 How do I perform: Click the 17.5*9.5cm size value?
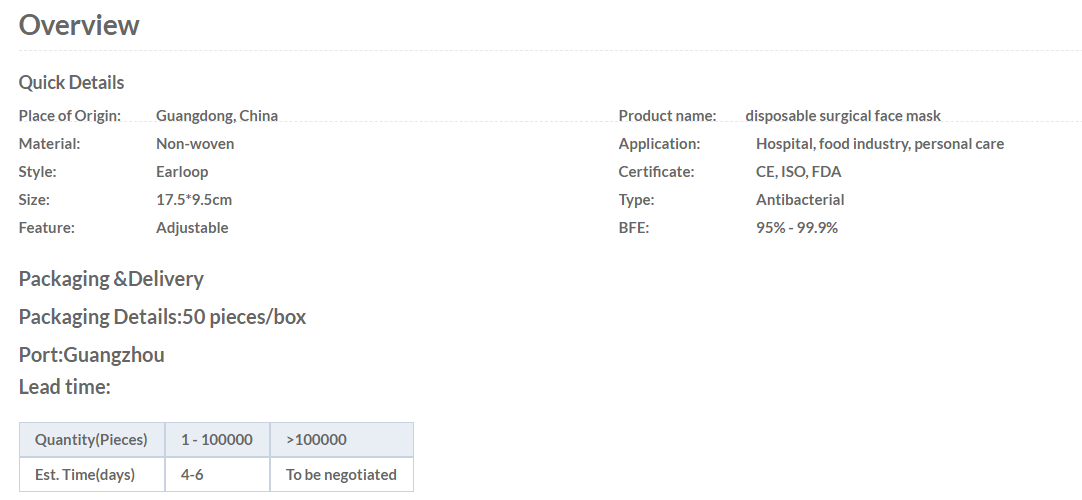click(x=194, y=200)
